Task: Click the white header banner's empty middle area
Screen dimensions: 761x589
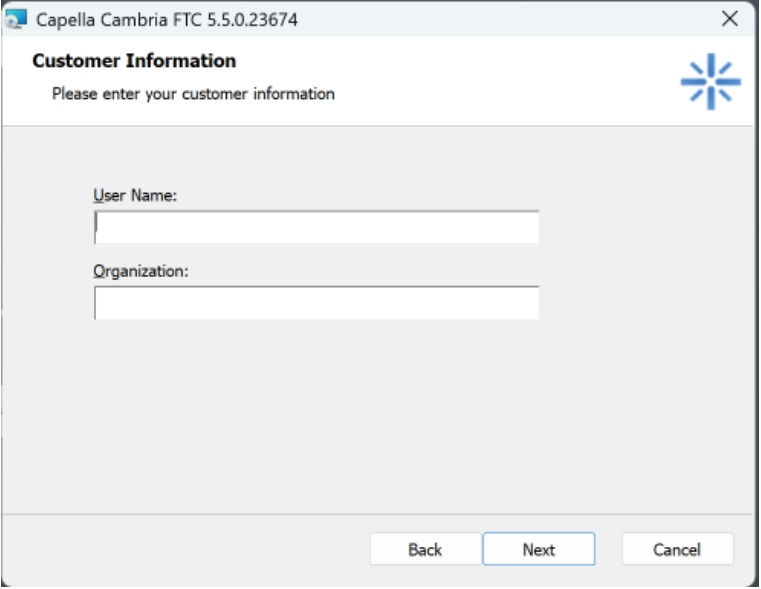Action: [500, 80]
